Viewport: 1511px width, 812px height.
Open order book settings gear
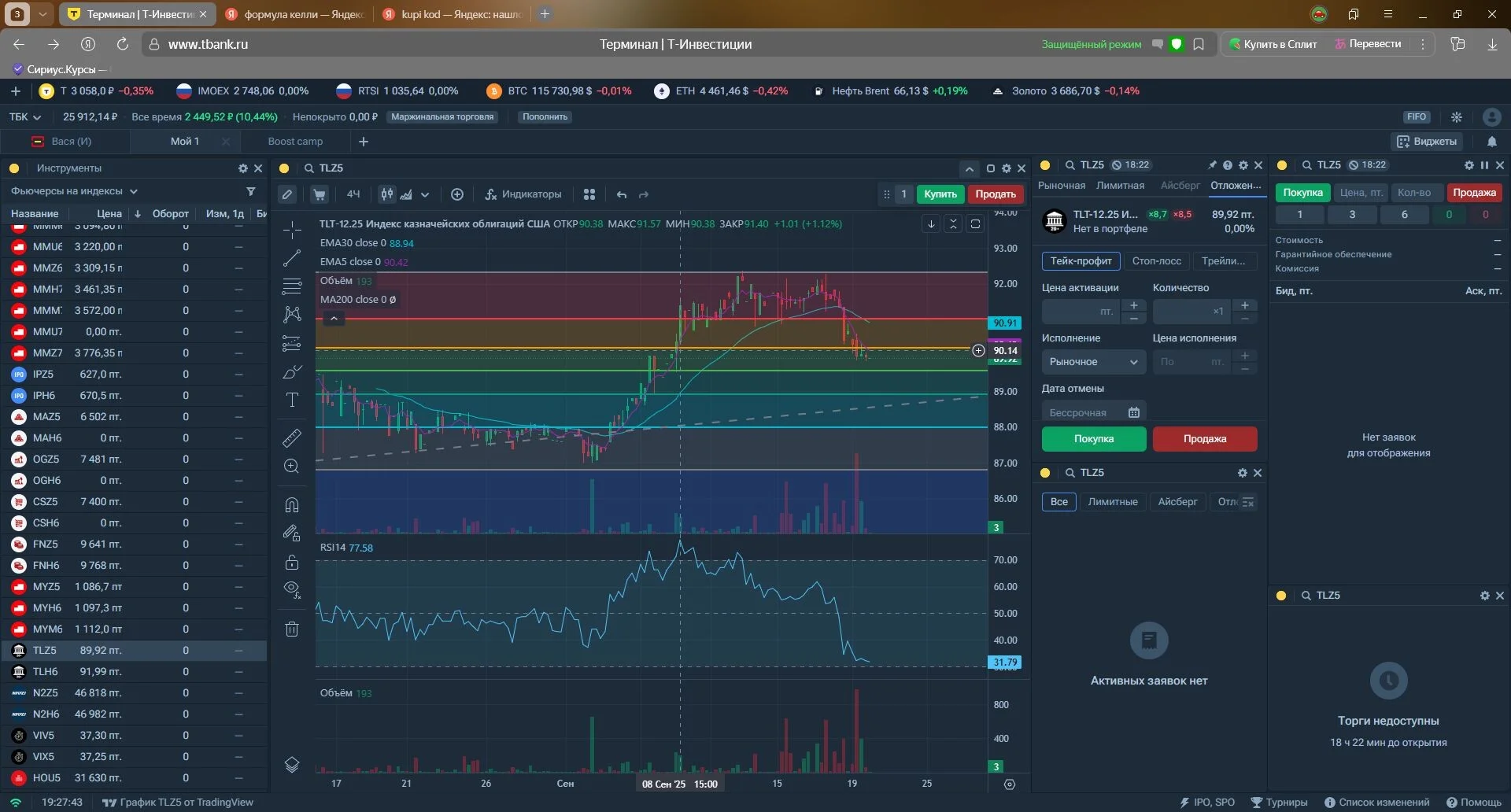(x=1469, y=165)
